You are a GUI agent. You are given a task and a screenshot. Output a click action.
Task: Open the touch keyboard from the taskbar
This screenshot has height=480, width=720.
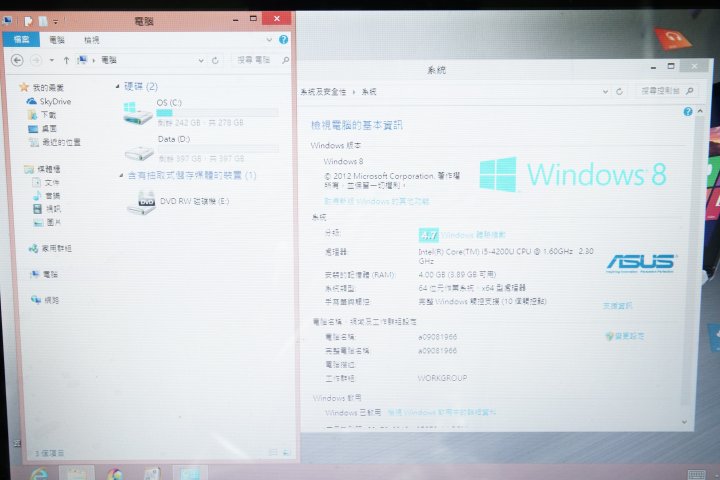click(x=696, y=474)
